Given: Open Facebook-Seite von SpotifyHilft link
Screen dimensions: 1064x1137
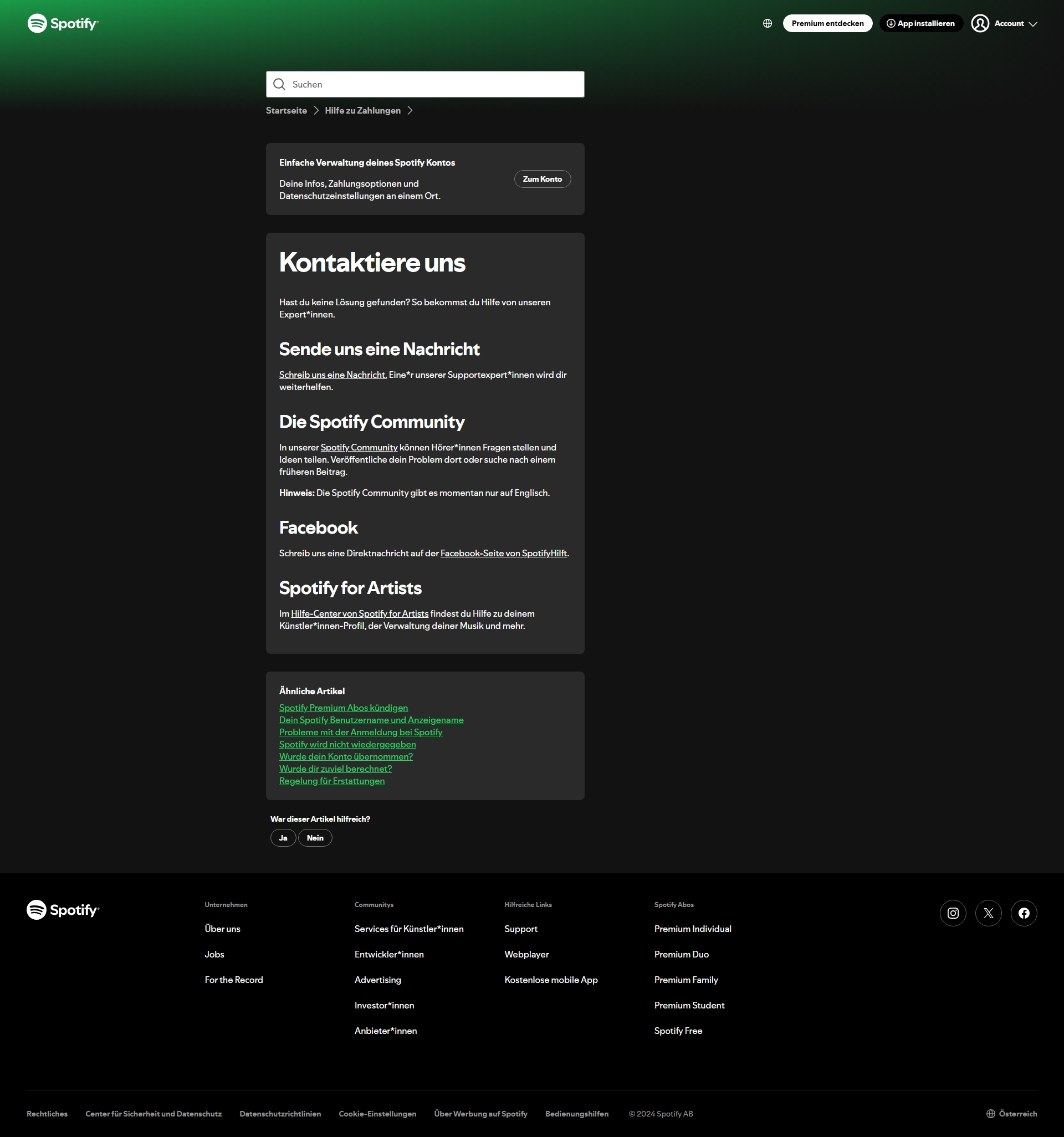Looking at the screenshot, I should [x=503, y=553].
